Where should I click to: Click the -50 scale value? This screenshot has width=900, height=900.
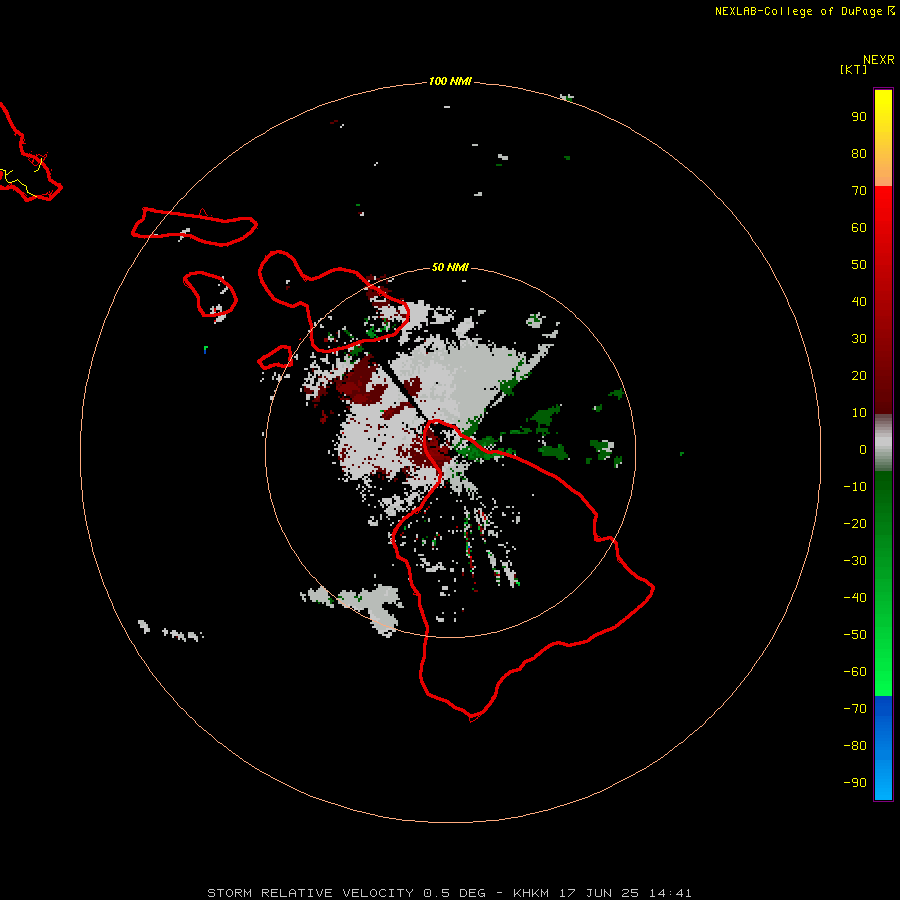[x=855, y=634]
